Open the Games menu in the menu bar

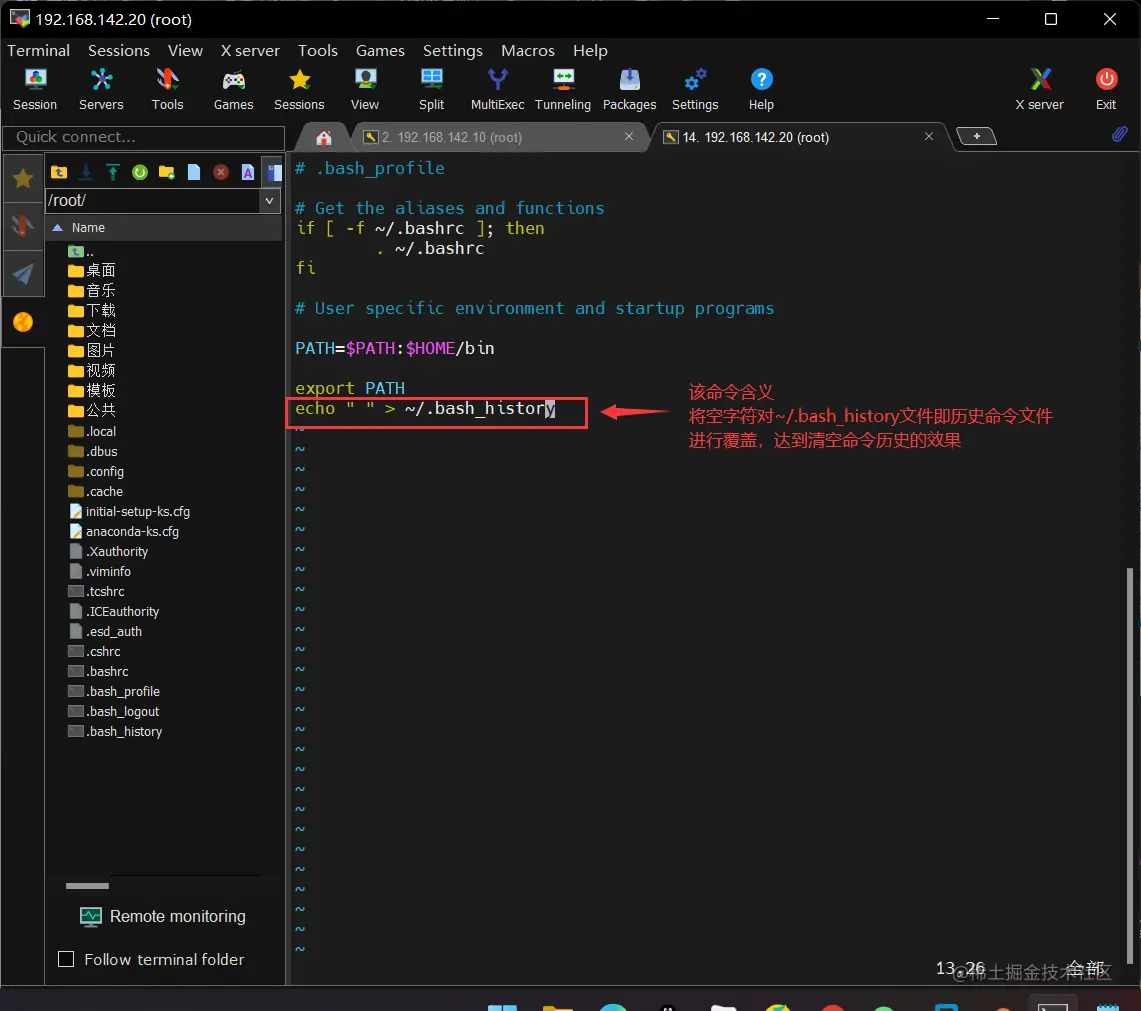click(x=380, y=50)
